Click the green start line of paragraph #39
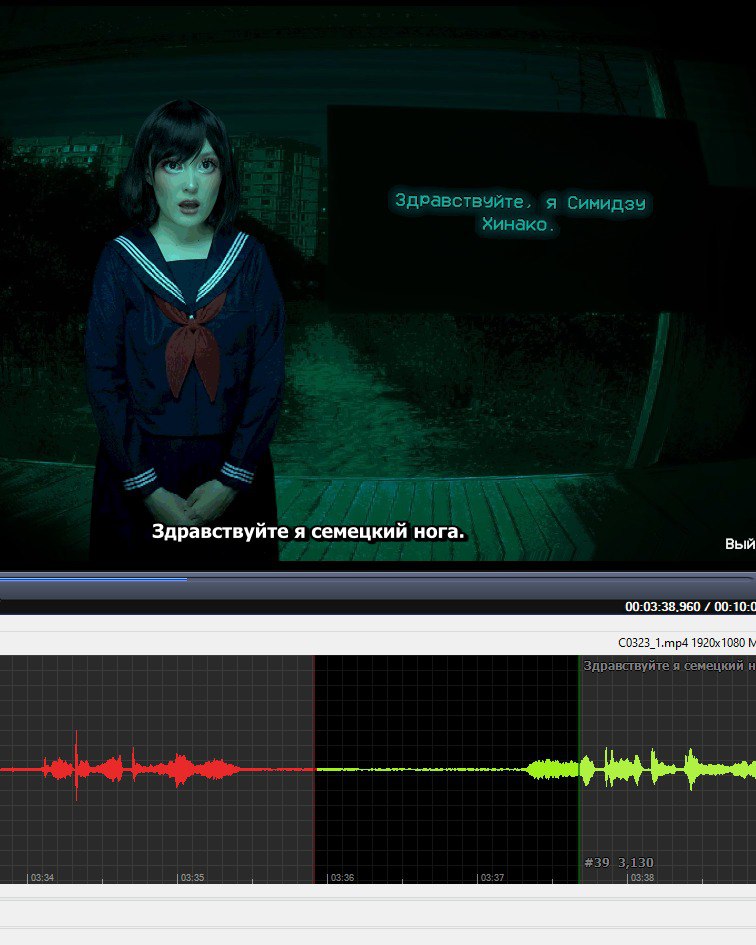The image size is (756, 945). (579, 769)
